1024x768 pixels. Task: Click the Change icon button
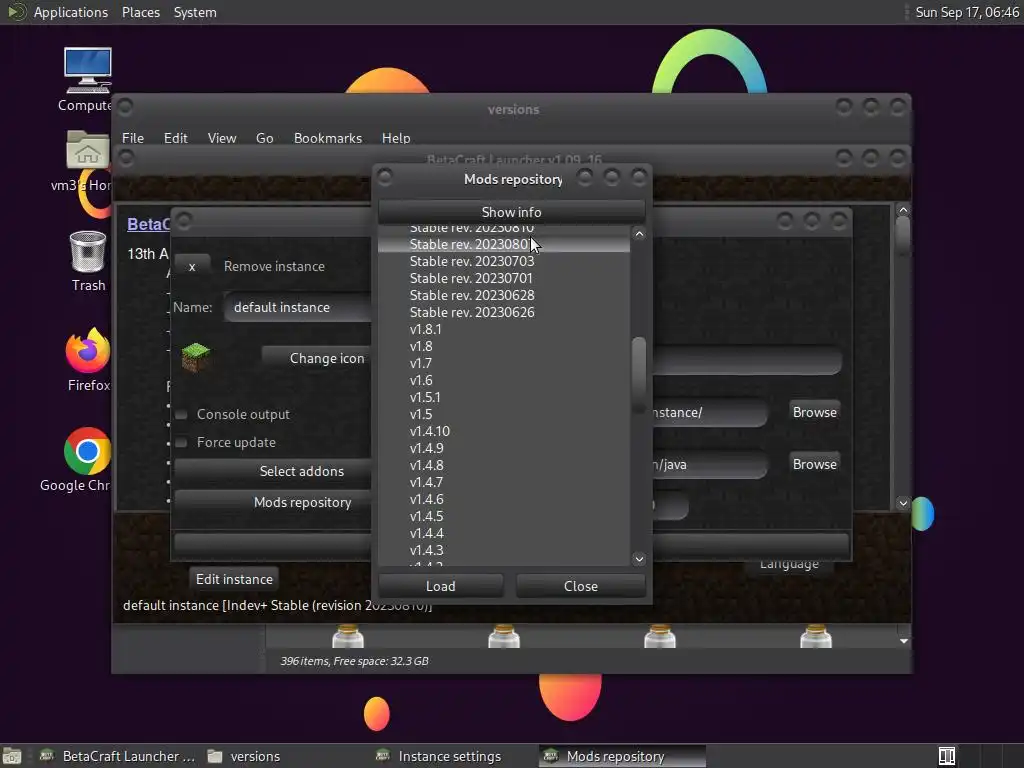tap(316, 358)
